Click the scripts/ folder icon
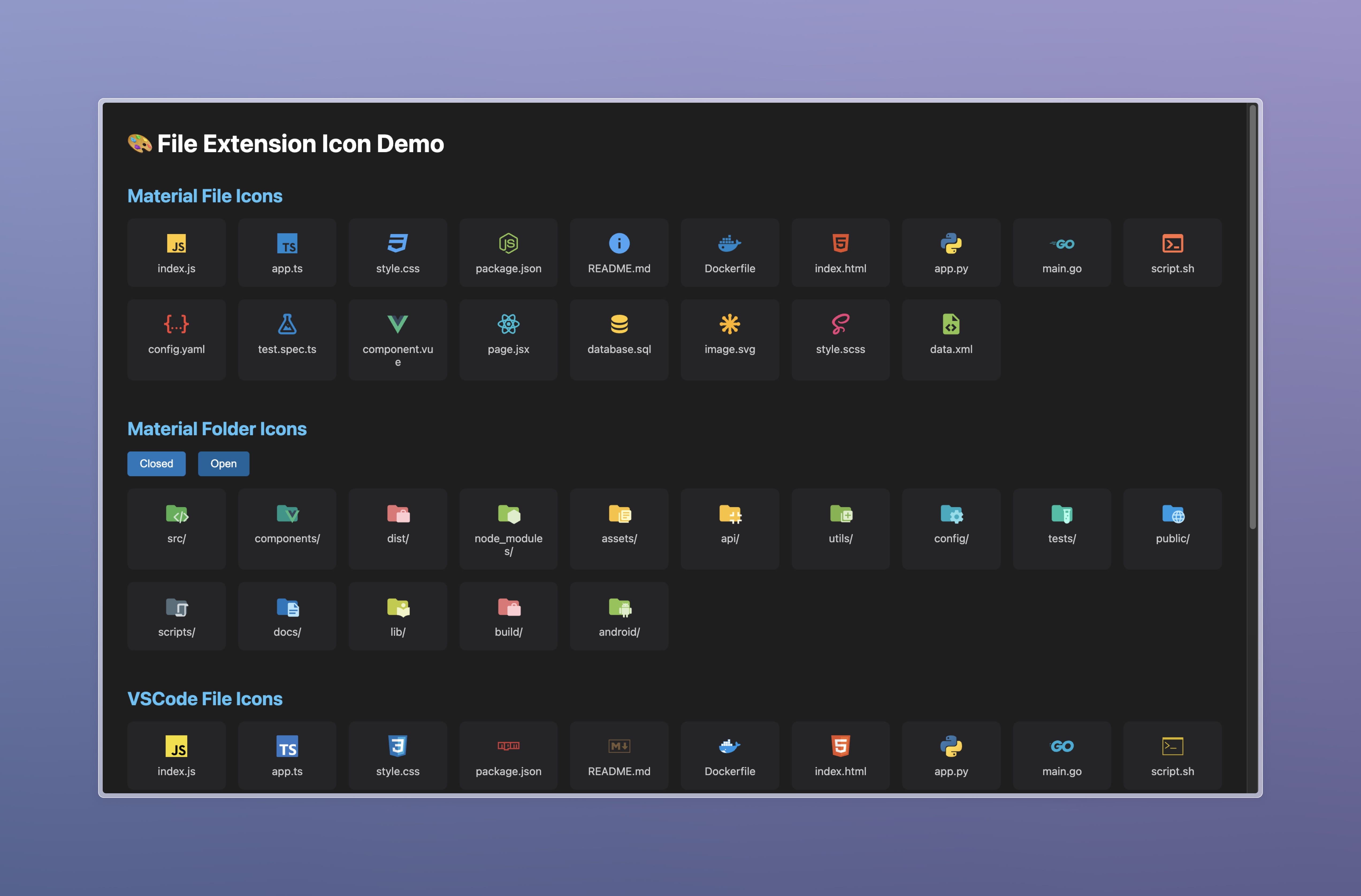1361x896 pixels. (x=177, y=607)
